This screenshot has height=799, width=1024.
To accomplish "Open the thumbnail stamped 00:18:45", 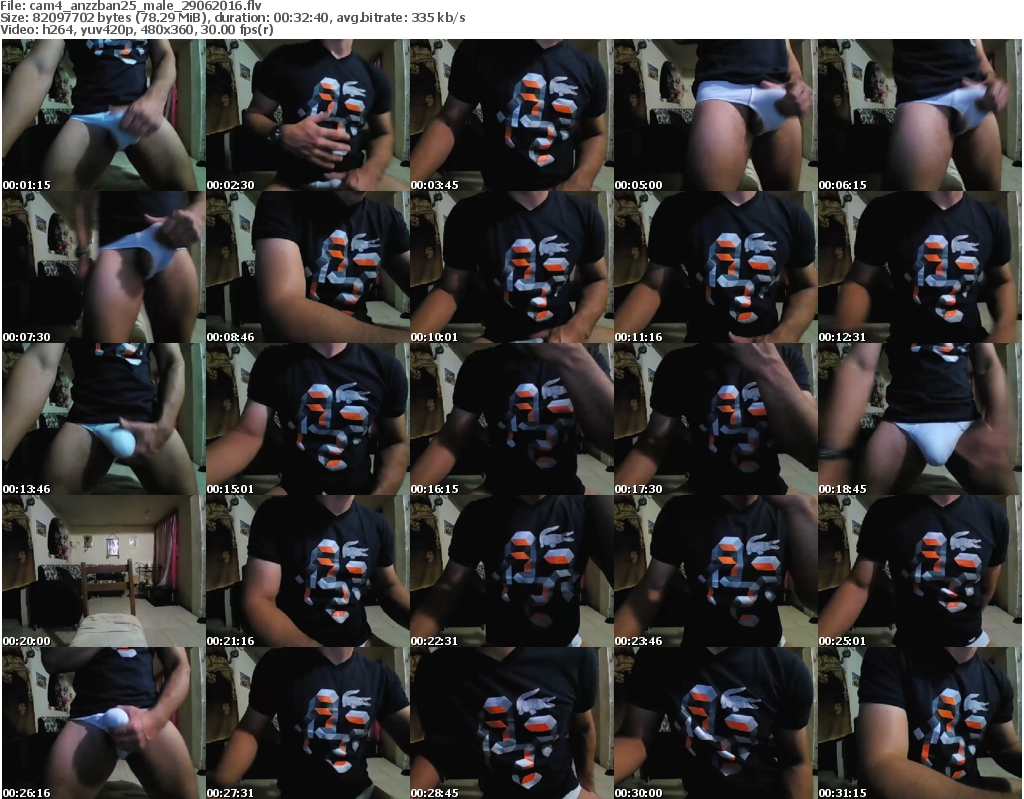I will click(x=920, y=419).
